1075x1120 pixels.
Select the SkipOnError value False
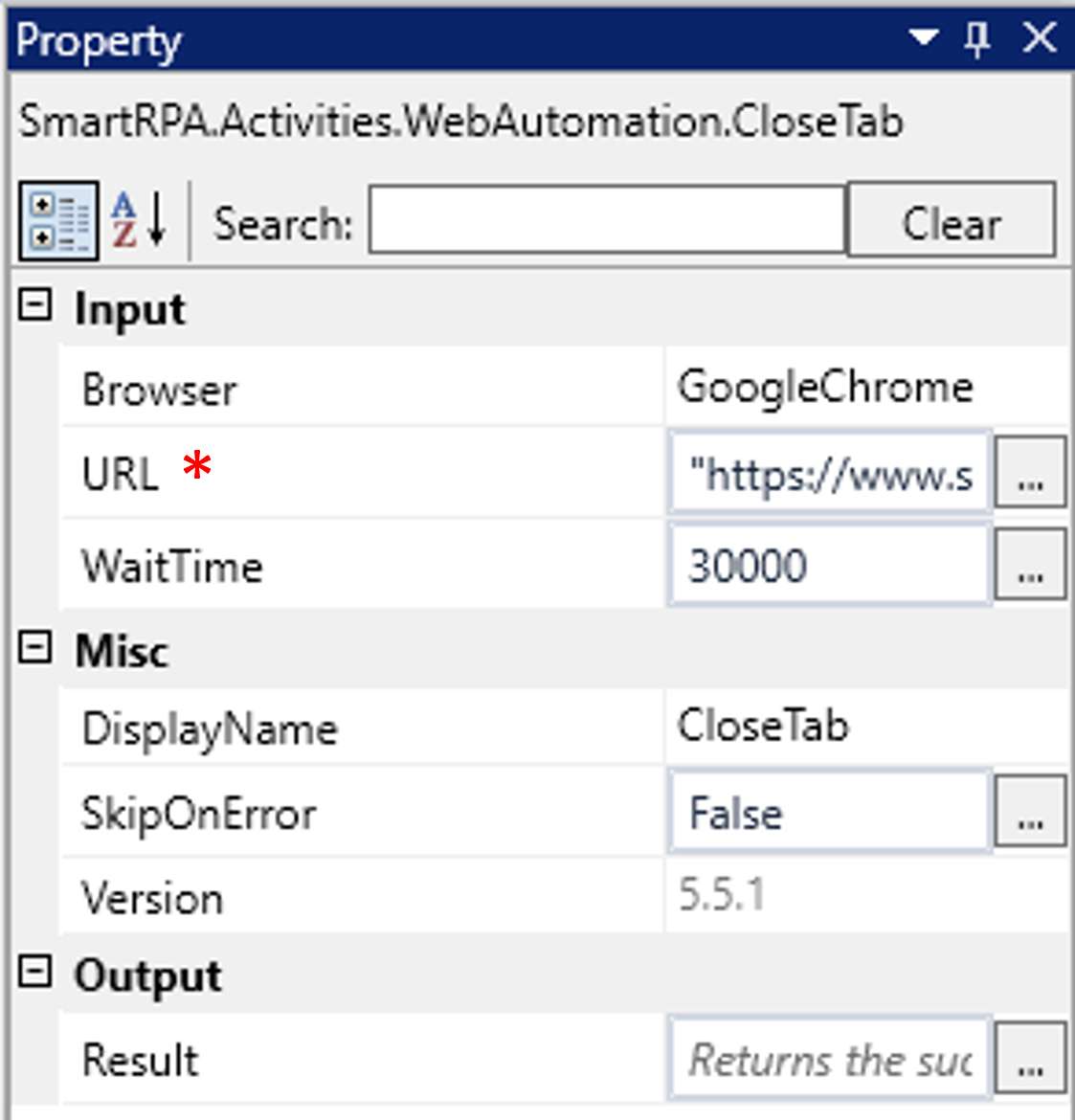point(823,811)
